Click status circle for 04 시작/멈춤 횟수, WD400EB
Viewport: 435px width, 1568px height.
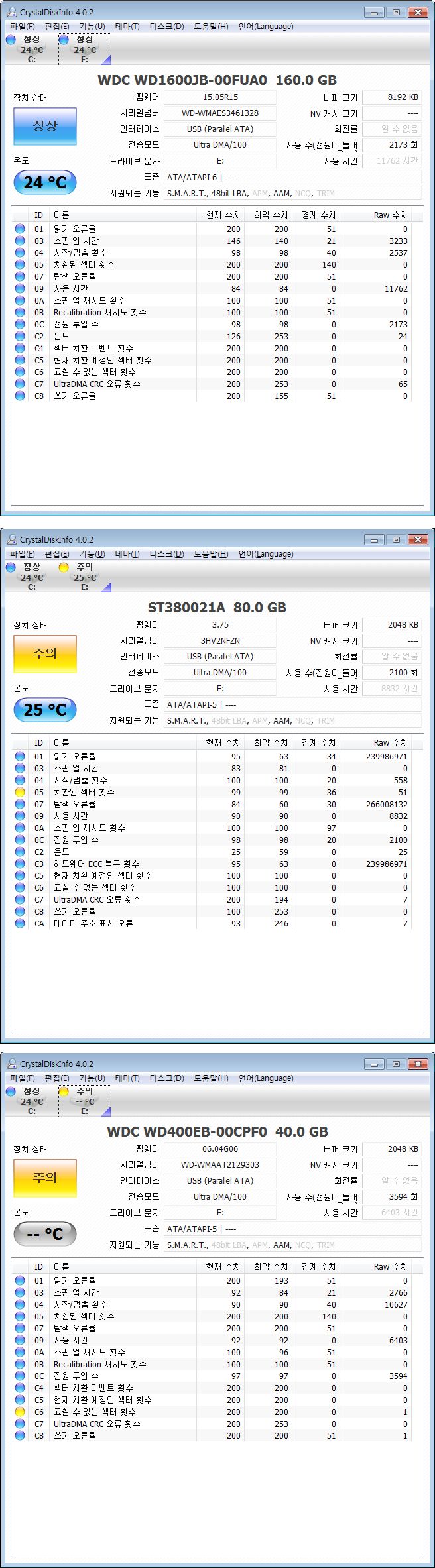(x=20, y=1304)
